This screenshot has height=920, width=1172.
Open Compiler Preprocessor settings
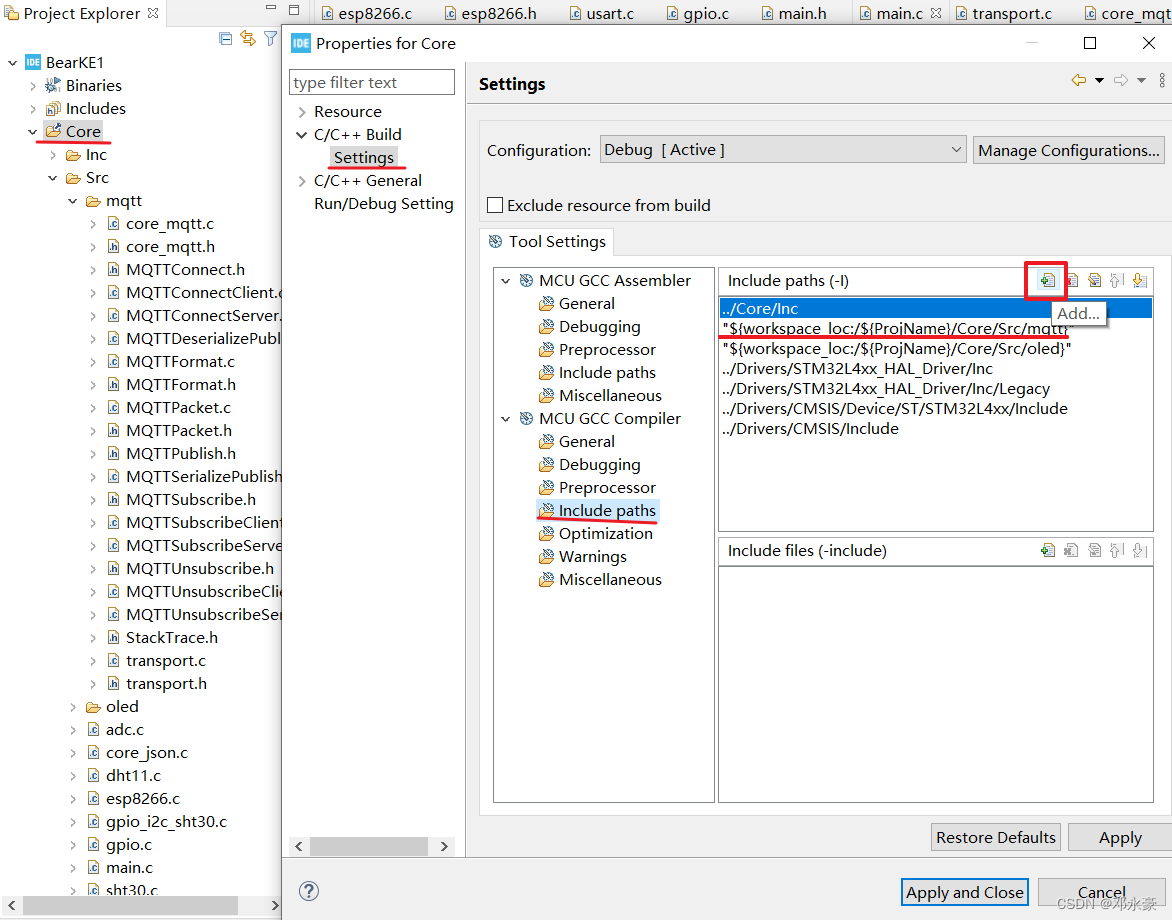607,487
